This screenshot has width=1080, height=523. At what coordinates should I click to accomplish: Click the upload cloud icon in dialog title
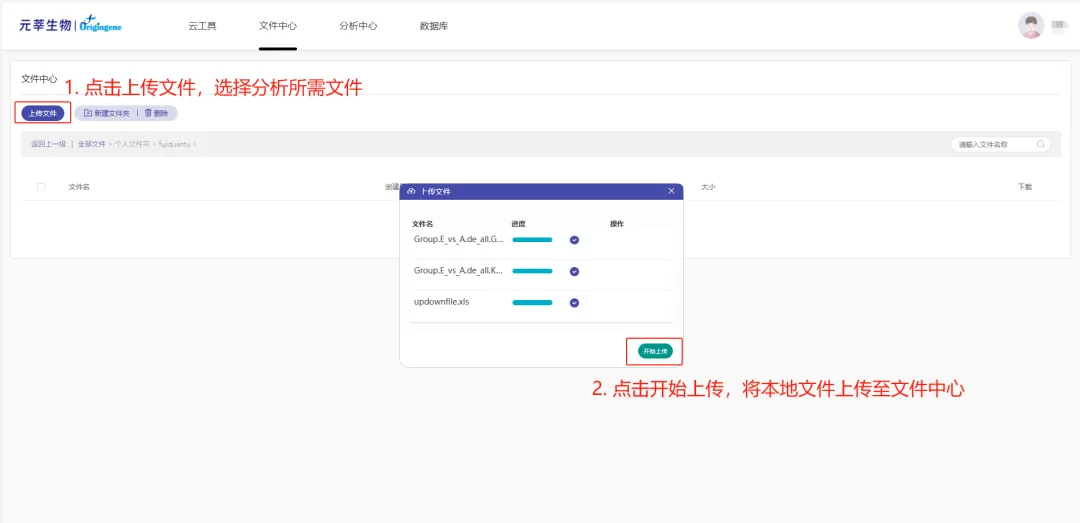point(411,192)
